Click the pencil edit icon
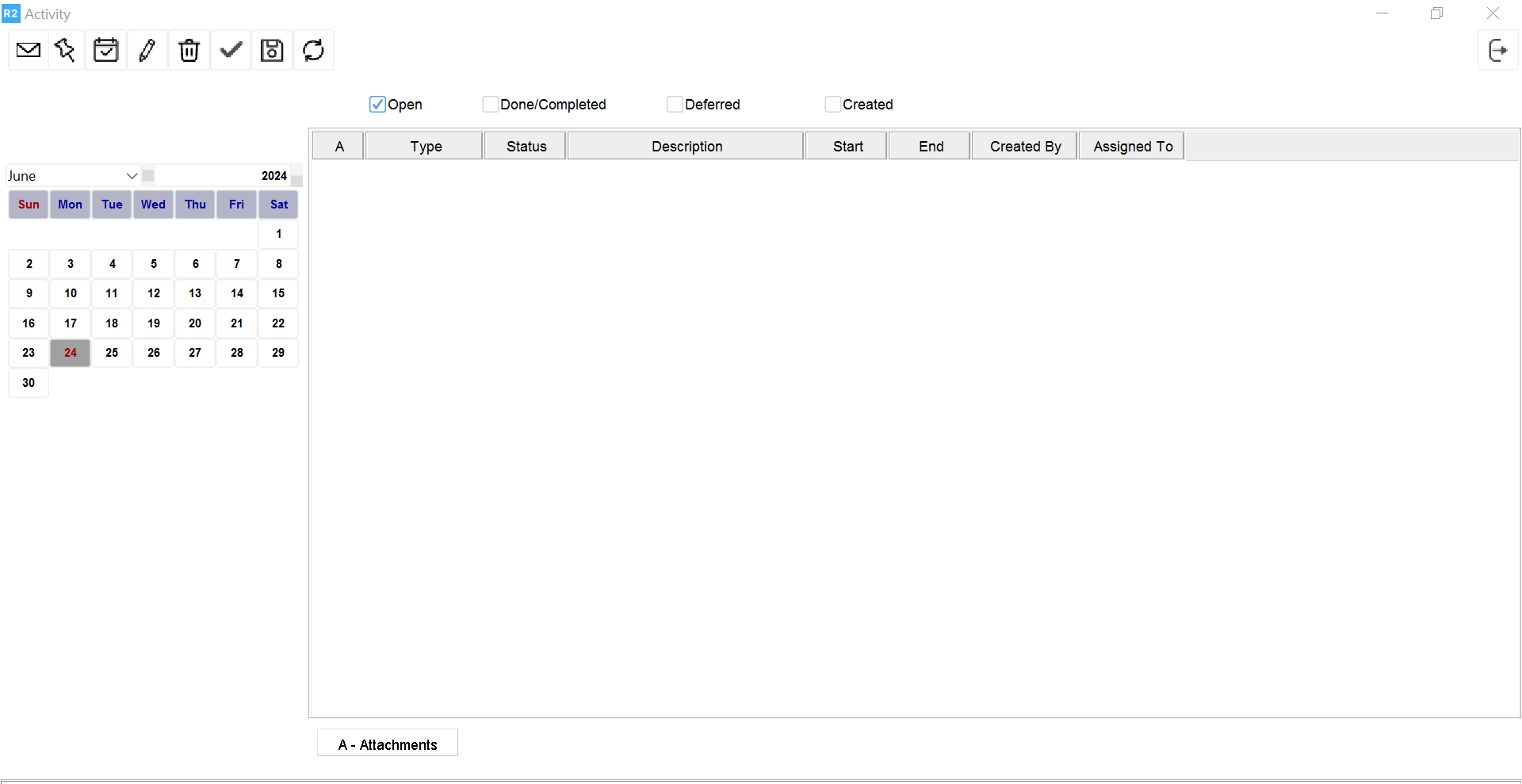The image size is (1522, 784). [x=147, y=51]
